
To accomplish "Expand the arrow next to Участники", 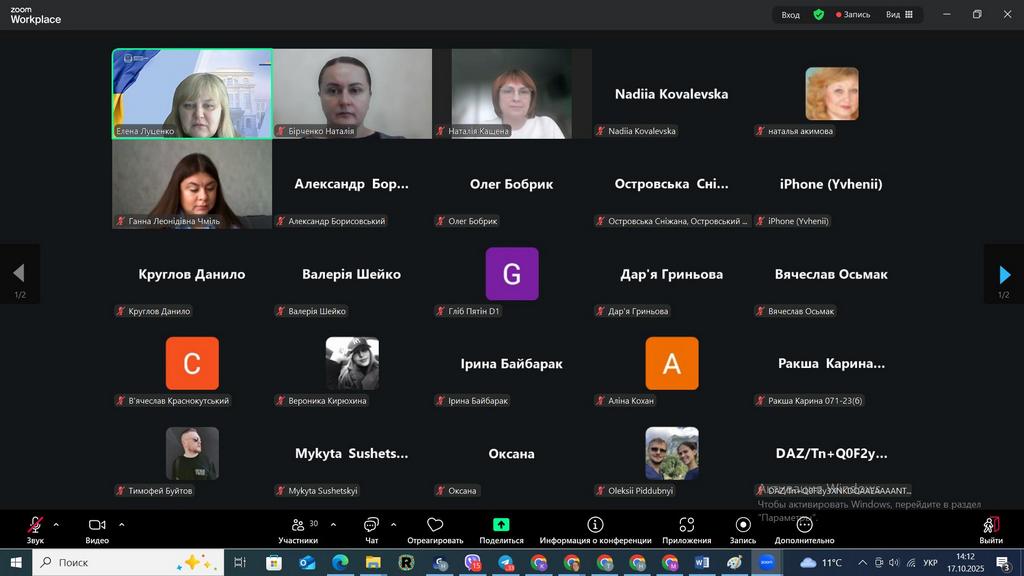I will tap(333, 524).
